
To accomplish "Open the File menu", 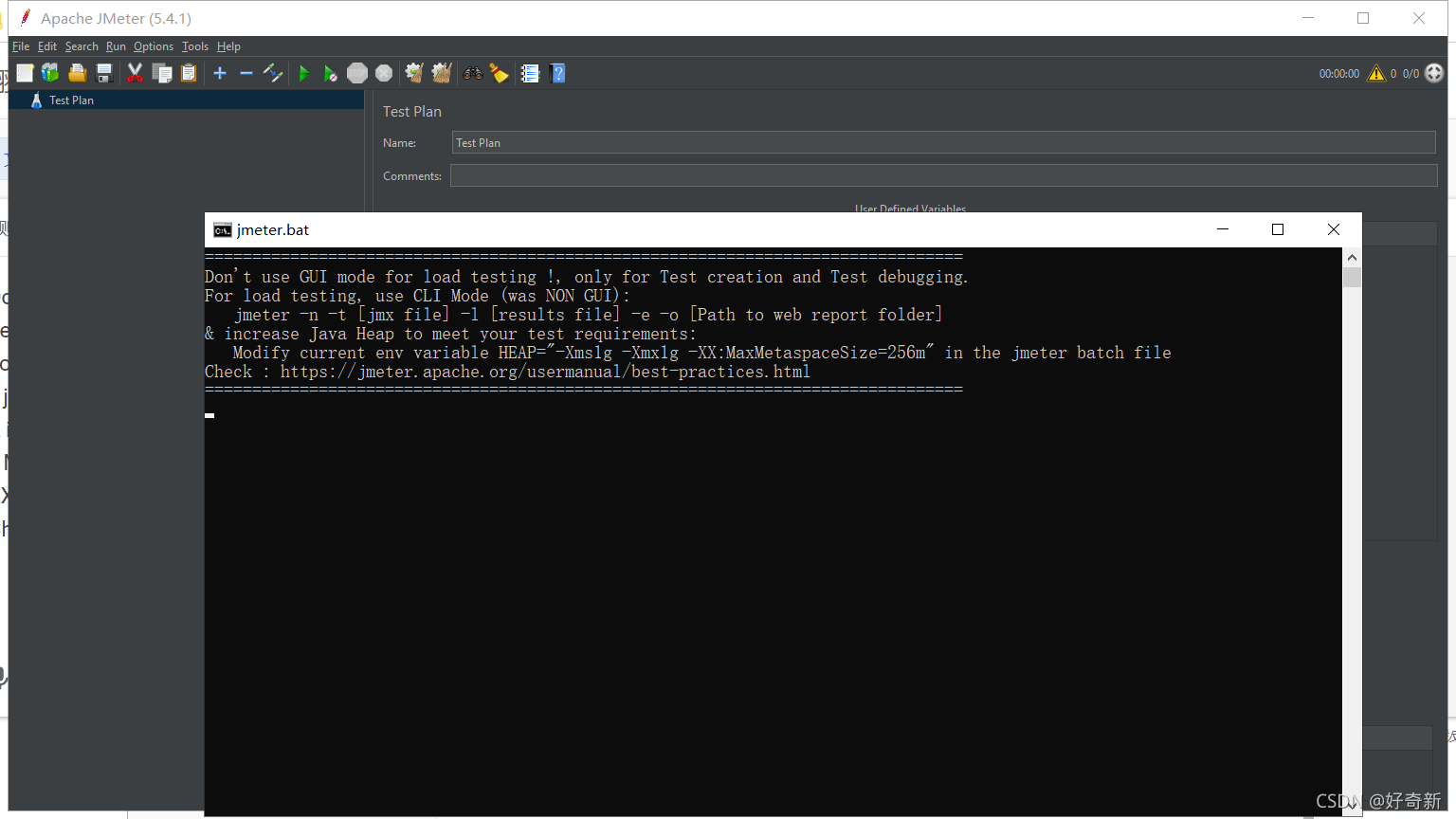I will click(x=21, y=46).
